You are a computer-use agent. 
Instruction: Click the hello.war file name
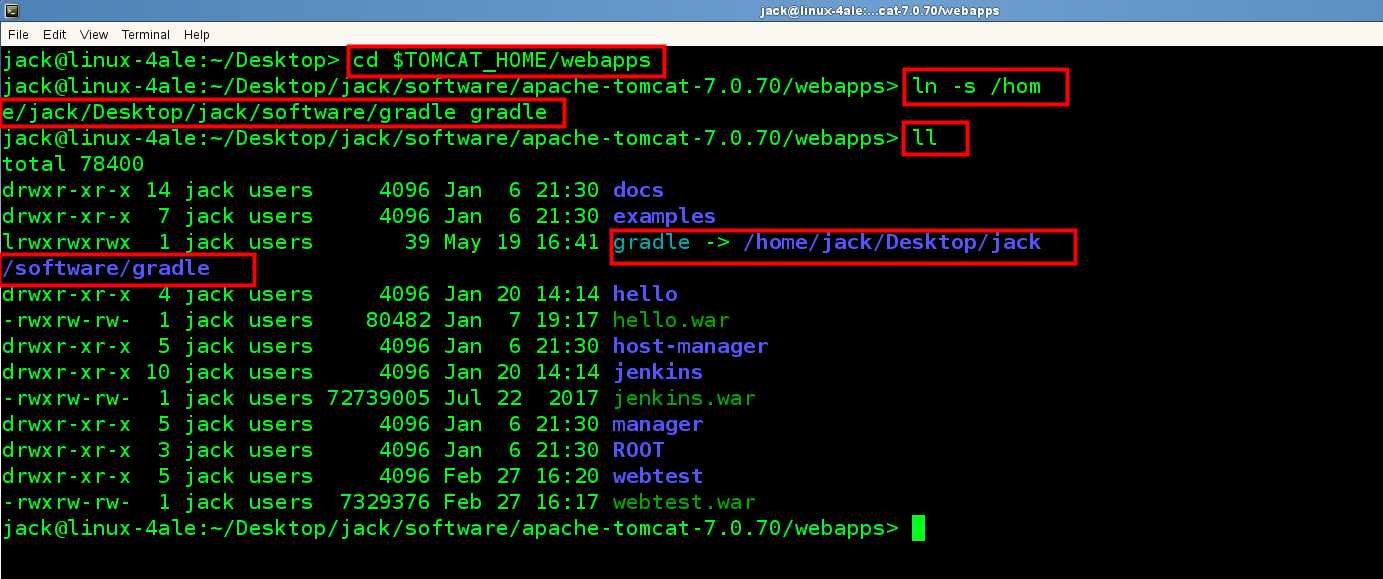670,320
